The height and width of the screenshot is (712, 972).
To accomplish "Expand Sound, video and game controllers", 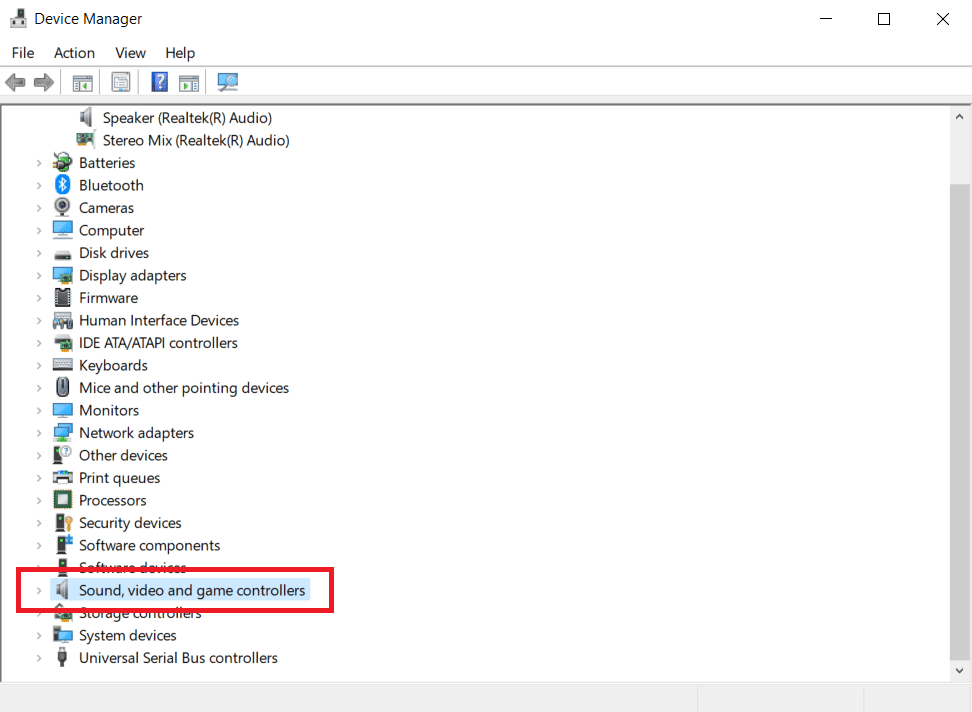I will [39, 591].
